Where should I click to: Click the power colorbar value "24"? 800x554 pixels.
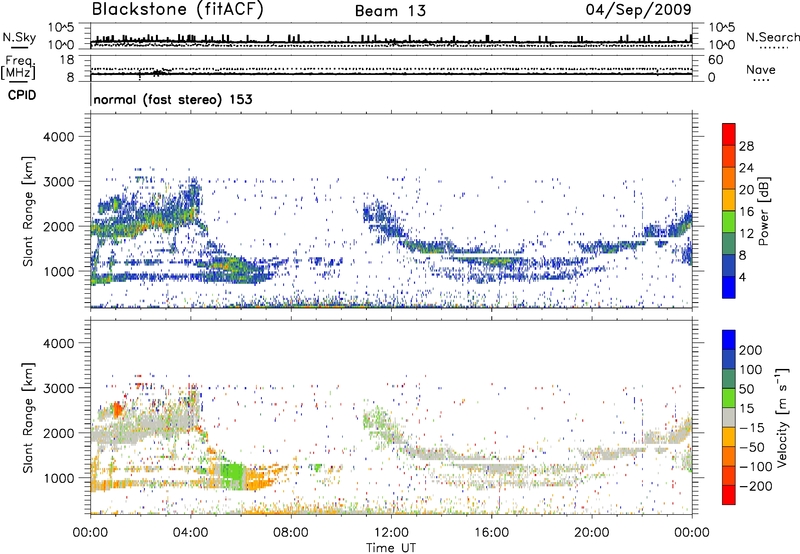(746, 168)
